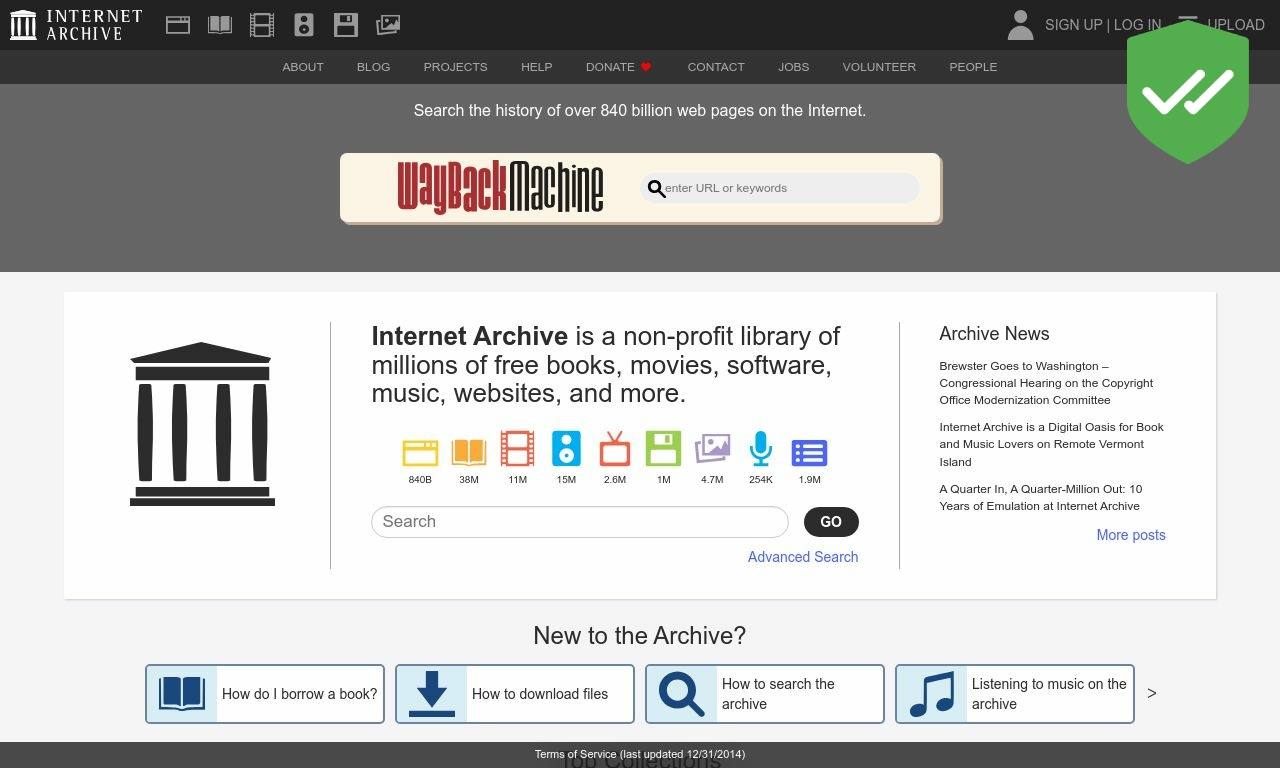Screen dimensions: 1280x768
Task: Read Brewster Goes to Washington news post
Action: point(1046,383)
